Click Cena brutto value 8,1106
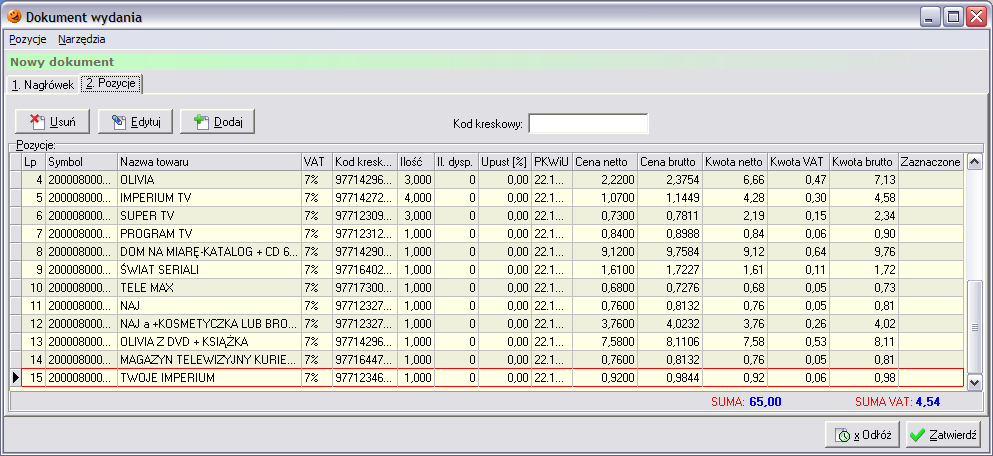This screenshot has width=993, height=456. (670, 342)
